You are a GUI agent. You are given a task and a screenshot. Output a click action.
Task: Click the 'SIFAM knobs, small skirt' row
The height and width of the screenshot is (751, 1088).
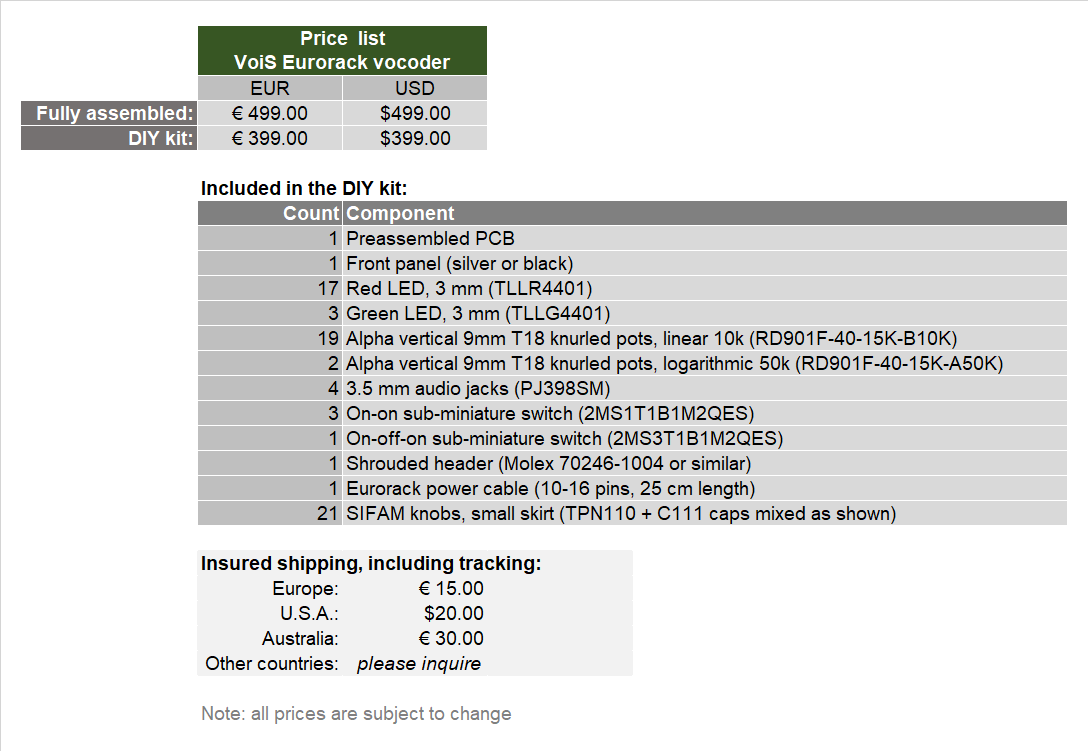[x=620, y=513]
